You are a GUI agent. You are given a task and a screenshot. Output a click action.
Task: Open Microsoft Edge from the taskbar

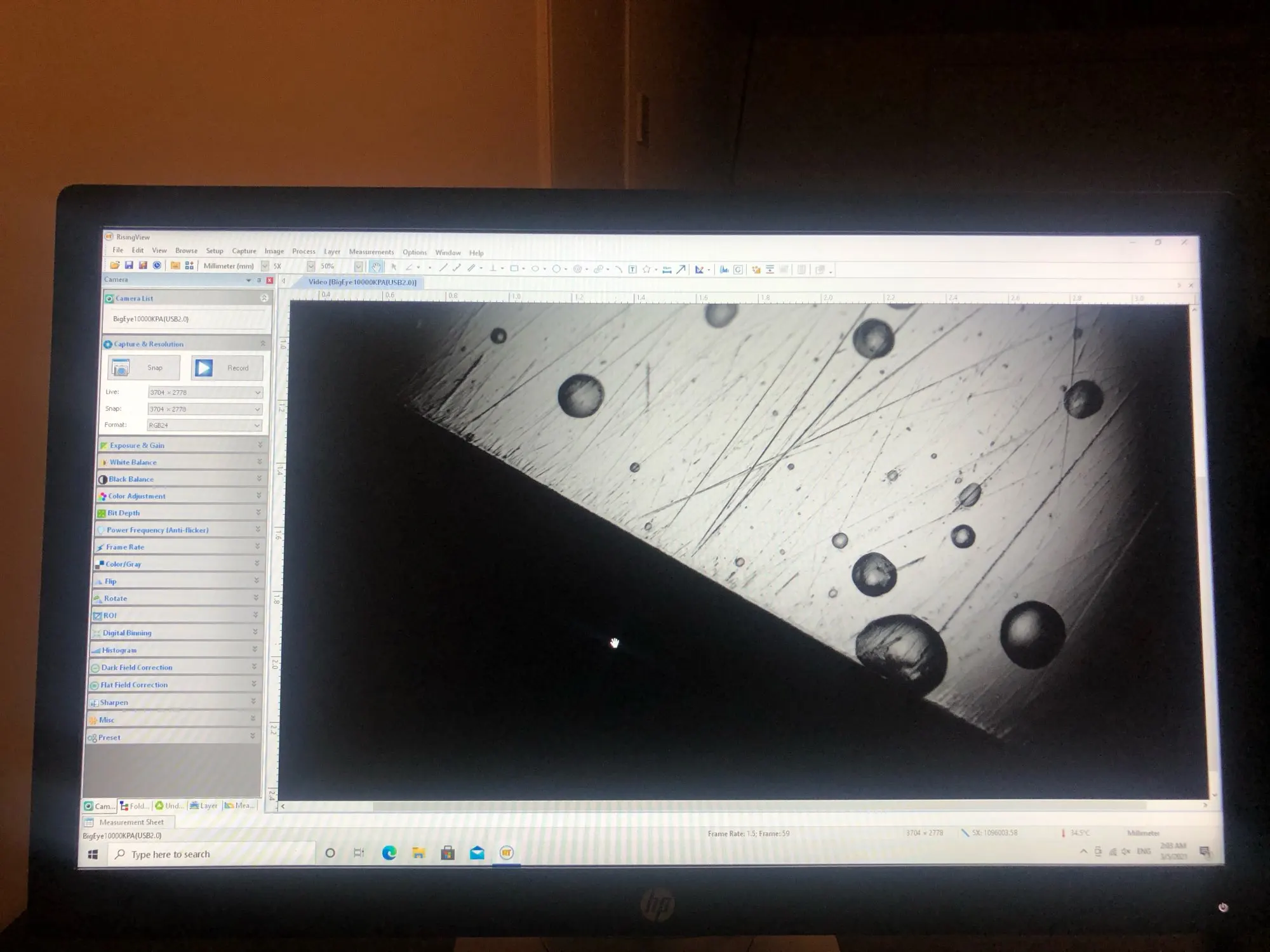389,853
